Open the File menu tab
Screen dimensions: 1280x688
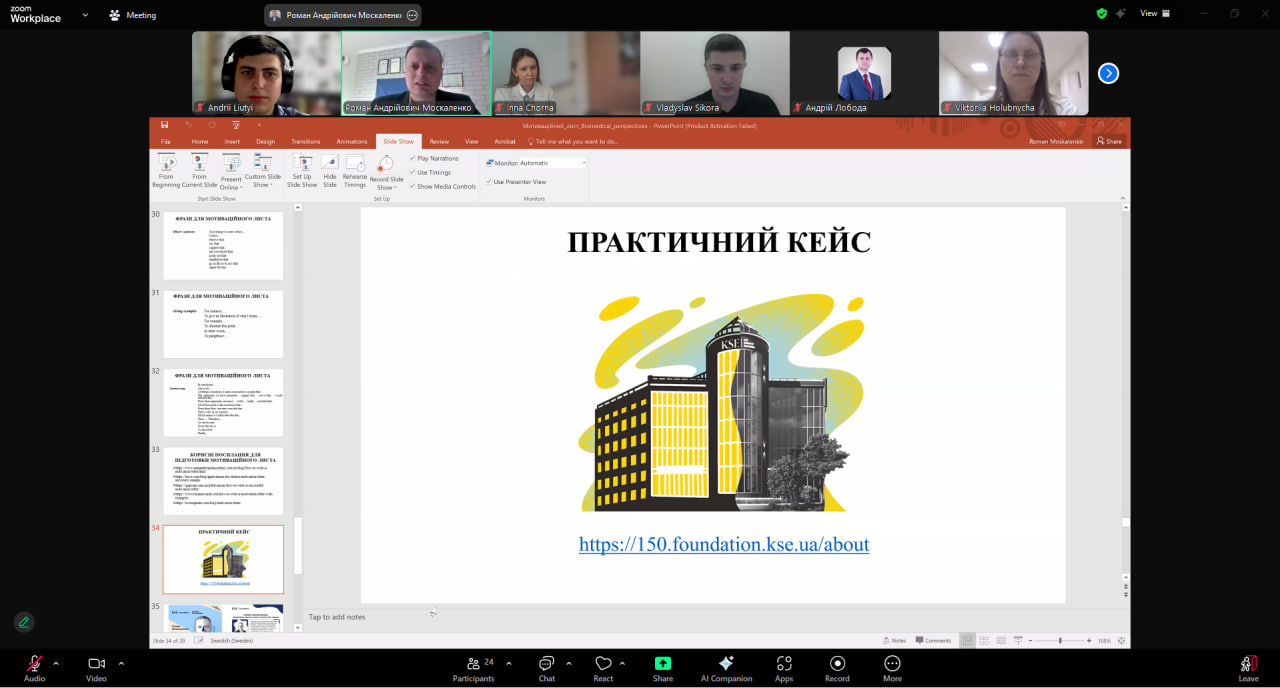(x=166, y=141)
